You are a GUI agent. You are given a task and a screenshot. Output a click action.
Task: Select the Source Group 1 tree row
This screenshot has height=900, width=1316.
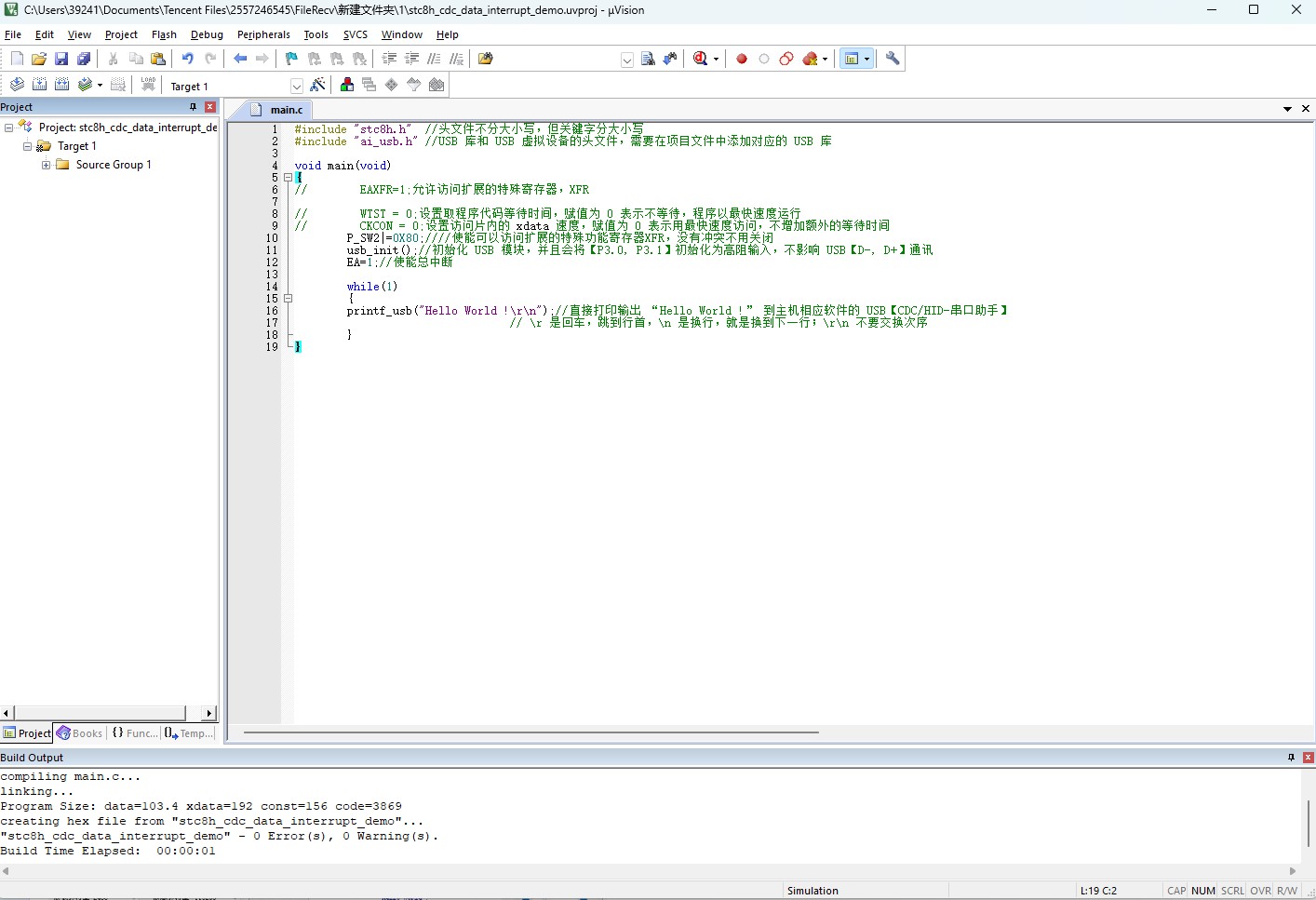[114, 165]
